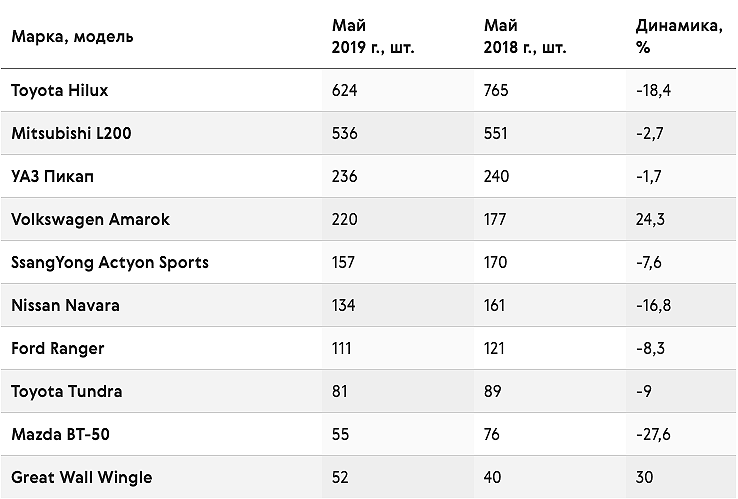Select the 'Май 2019 г., шт.' column header
The height and width of the screenshot is (499, 738).
point(373,36)
